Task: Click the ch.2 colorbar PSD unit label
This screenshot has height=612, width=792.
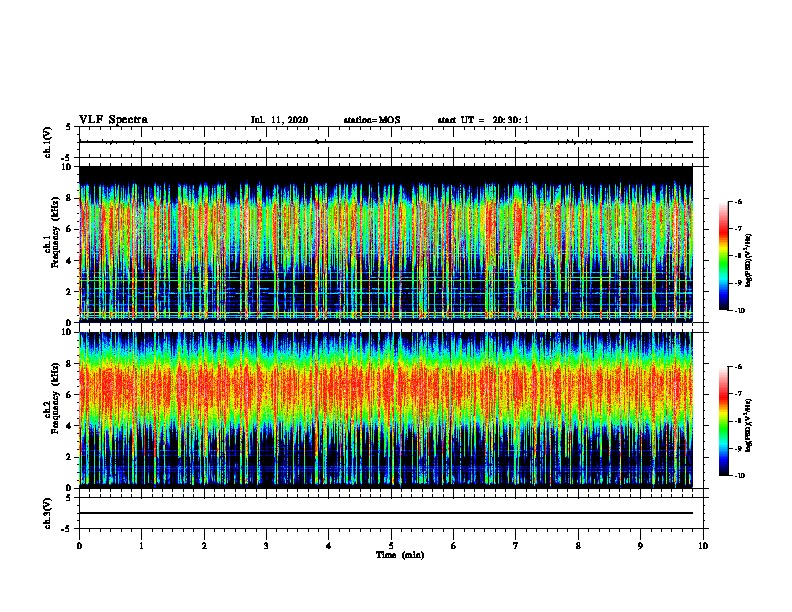Action: (749, 425)
